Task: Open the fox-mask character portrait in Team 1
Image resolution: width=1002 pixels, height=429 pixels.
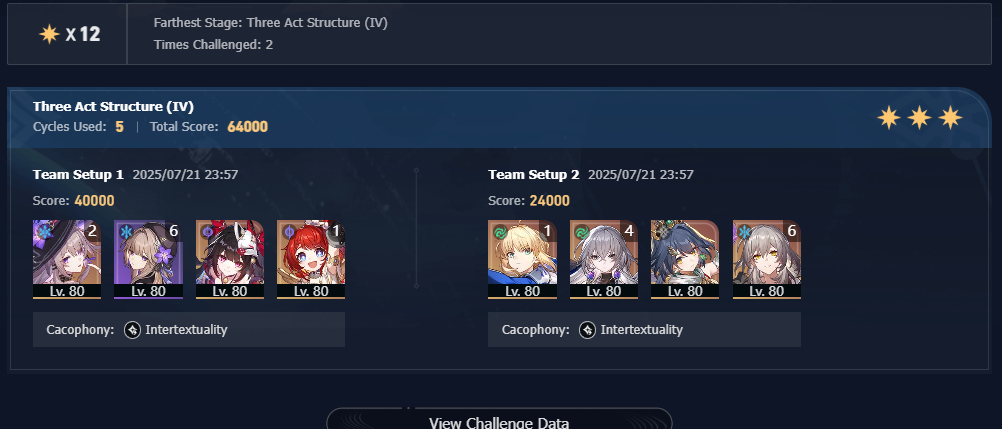Action: coord(229,259)
